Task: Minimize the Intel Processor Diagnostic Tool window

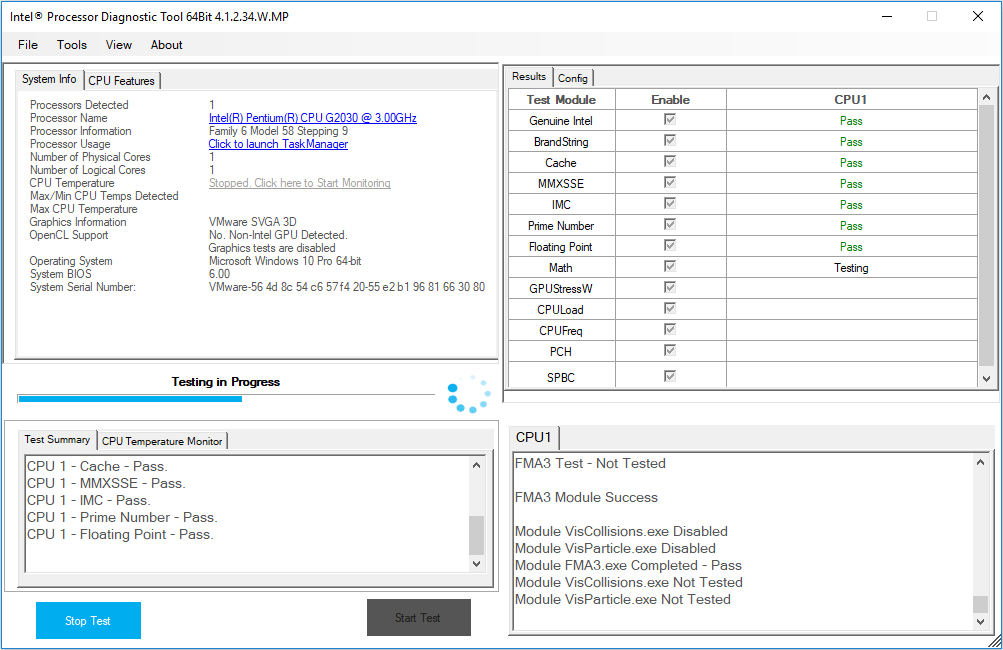Action: (887, 16)
